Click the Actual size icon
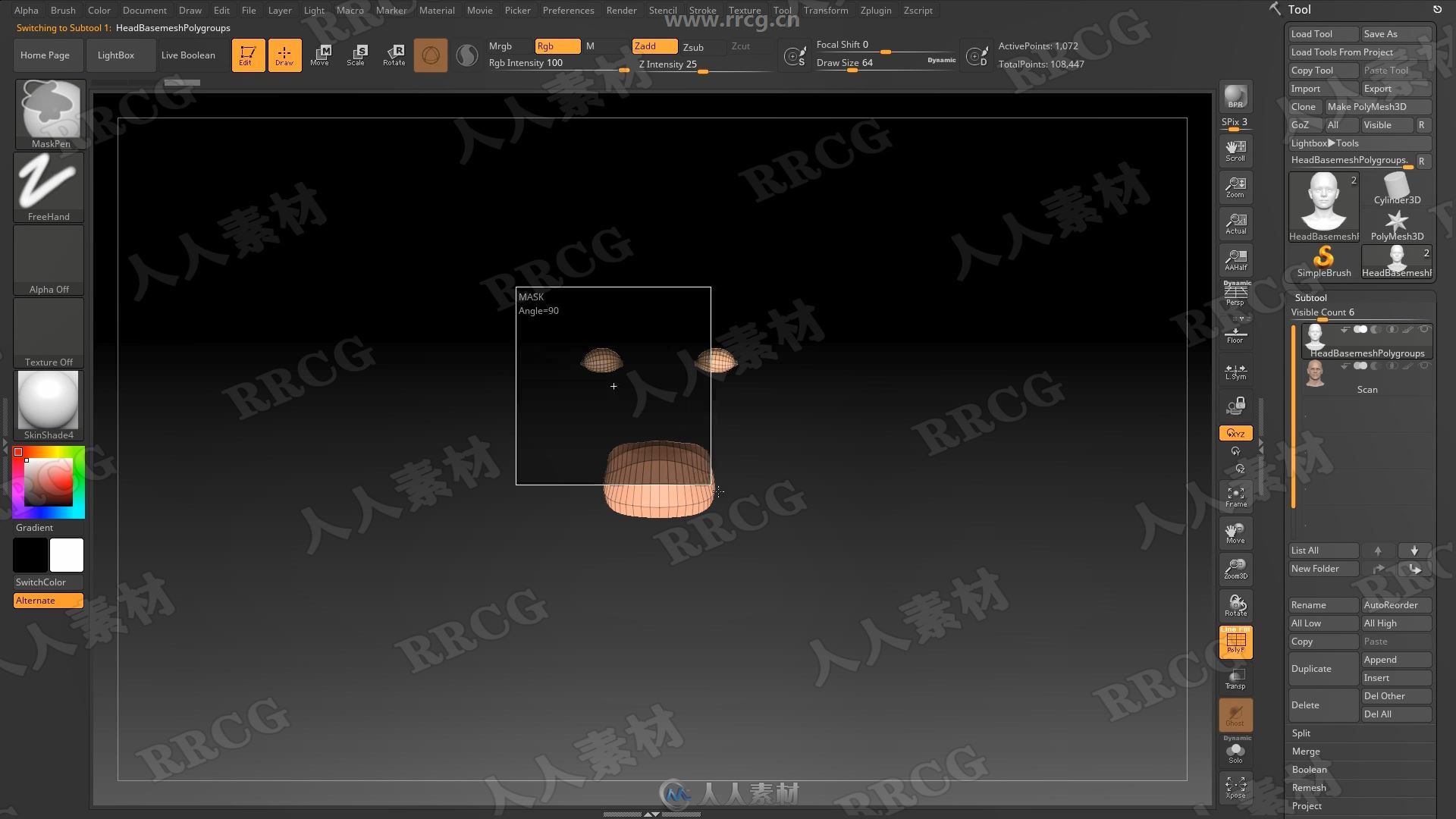1456x819 pixels. click(1235, 223)
